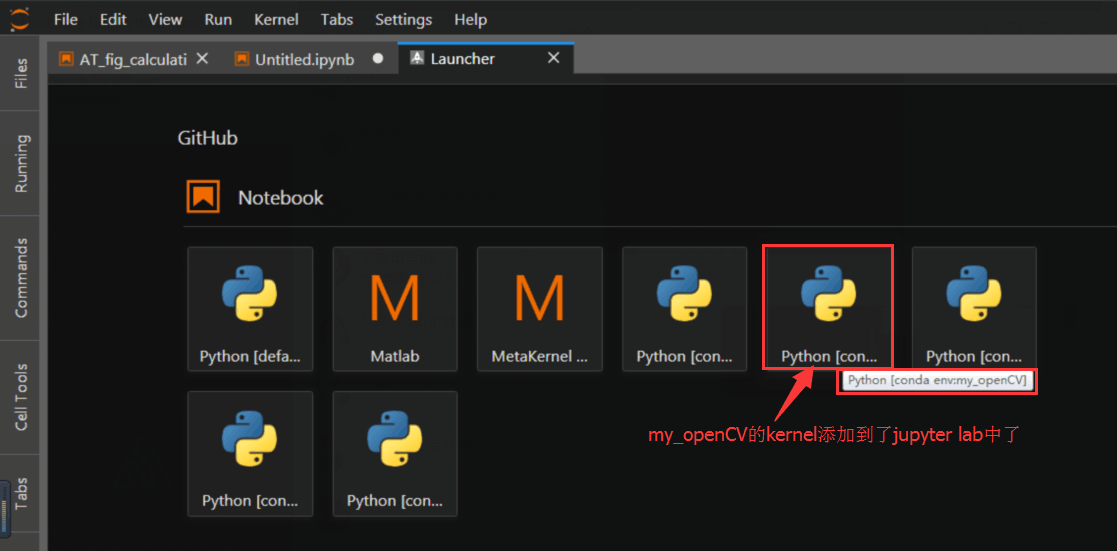Launch a Matlab notebook
Image resolution: width=1117 pixels, height=551 pixels.
395,309
